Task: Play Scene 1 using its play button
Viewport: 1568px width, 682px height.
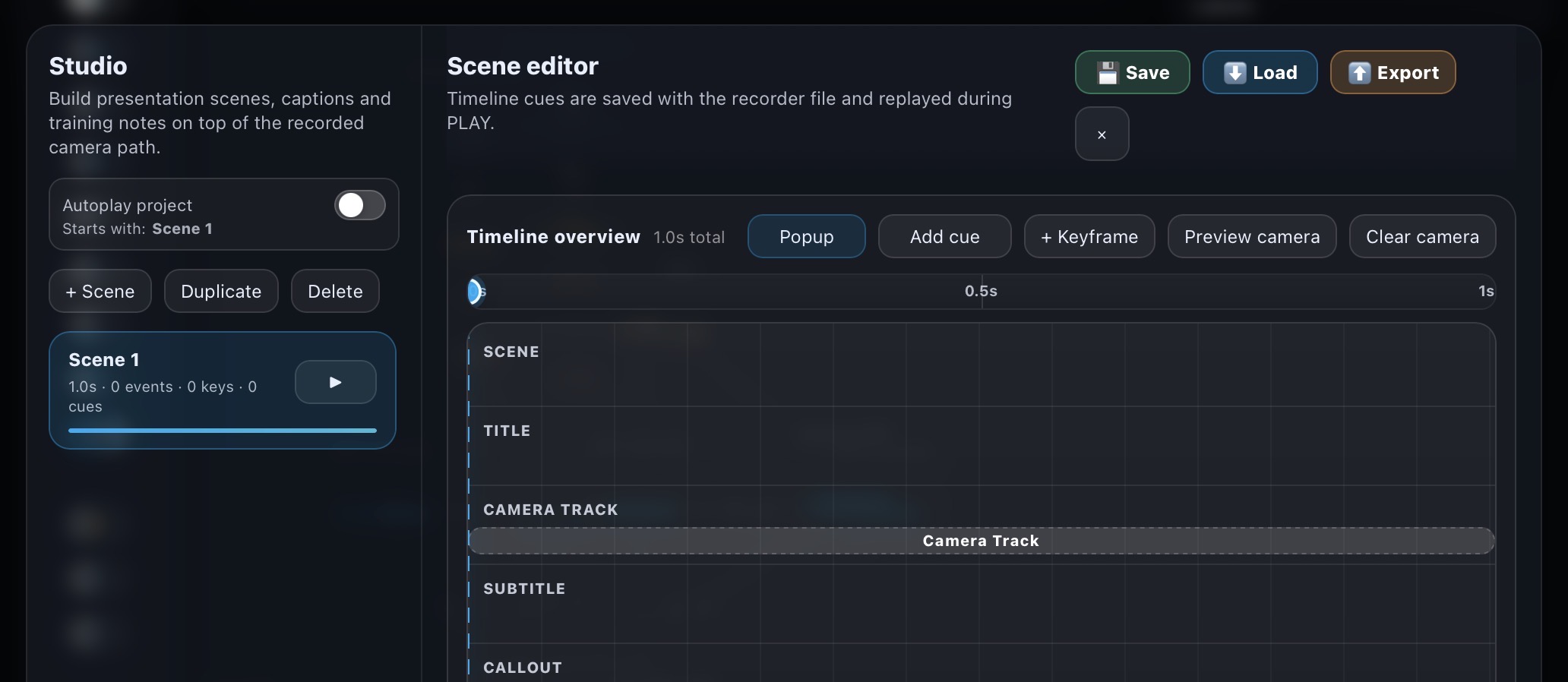Action: point(335,382)
